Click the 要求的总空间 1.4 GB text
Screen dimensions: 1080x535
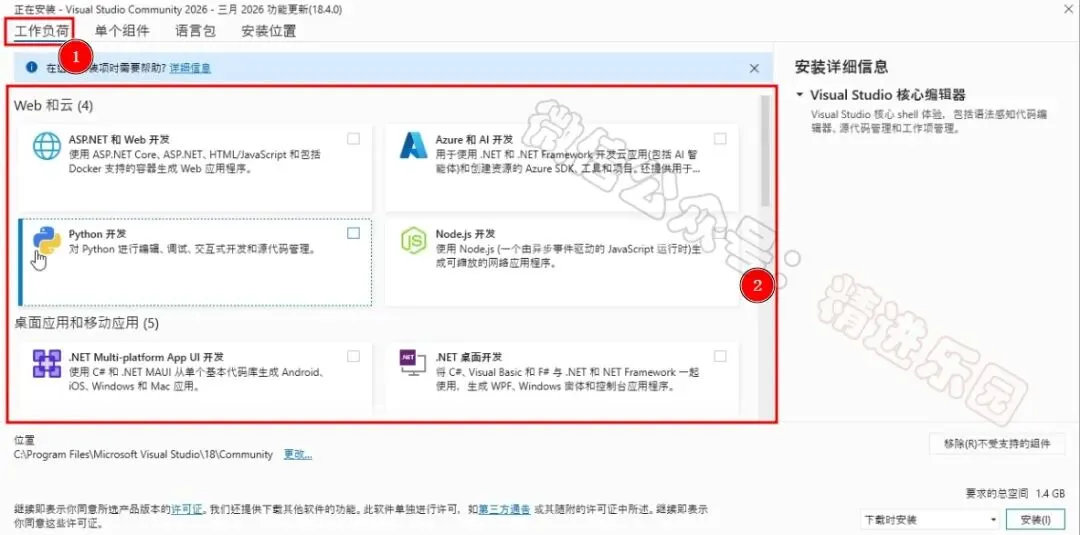(x=1015, y=494)
